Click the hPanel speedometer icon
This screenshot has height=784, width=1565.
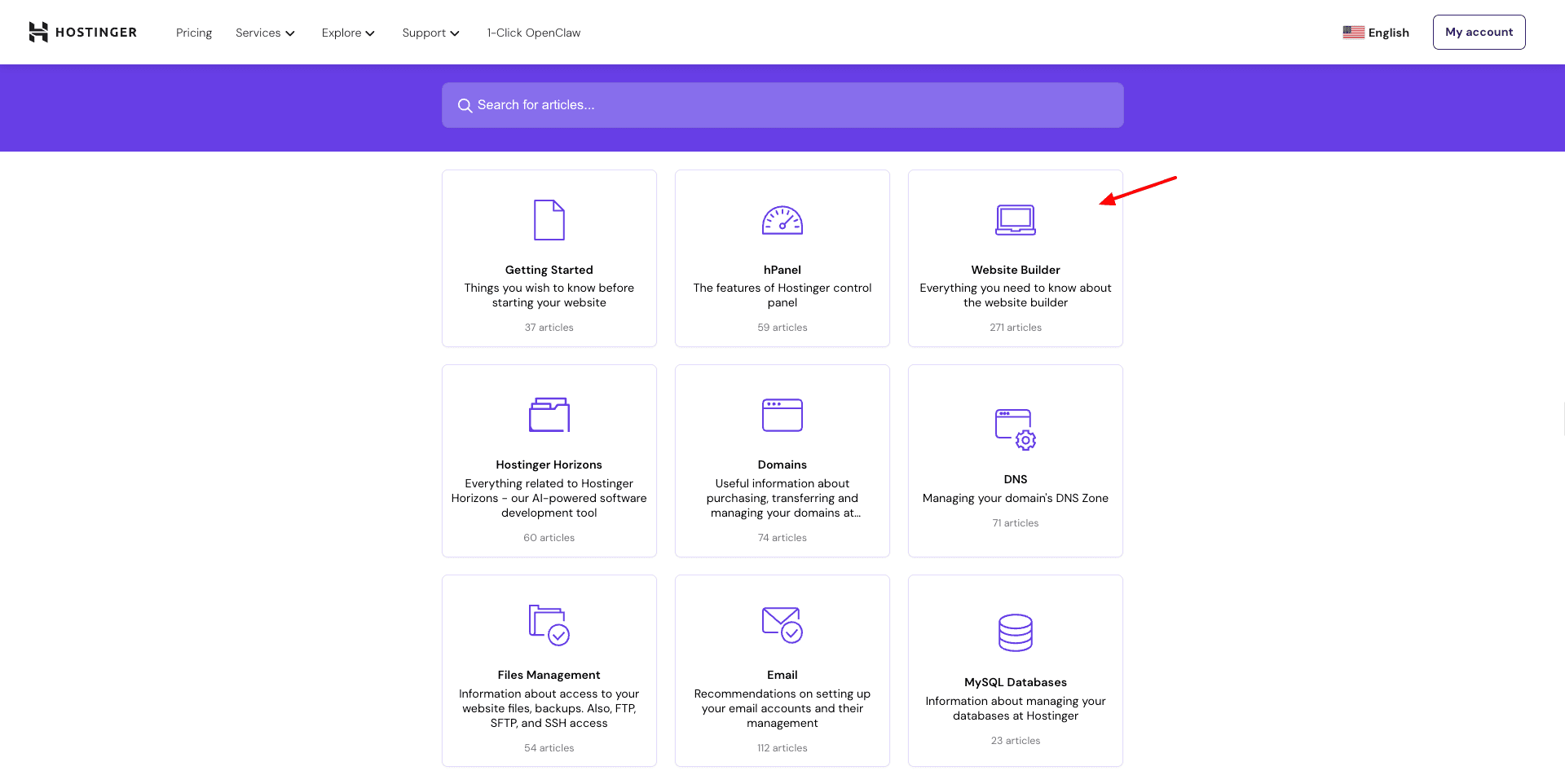tap(782, 220)
